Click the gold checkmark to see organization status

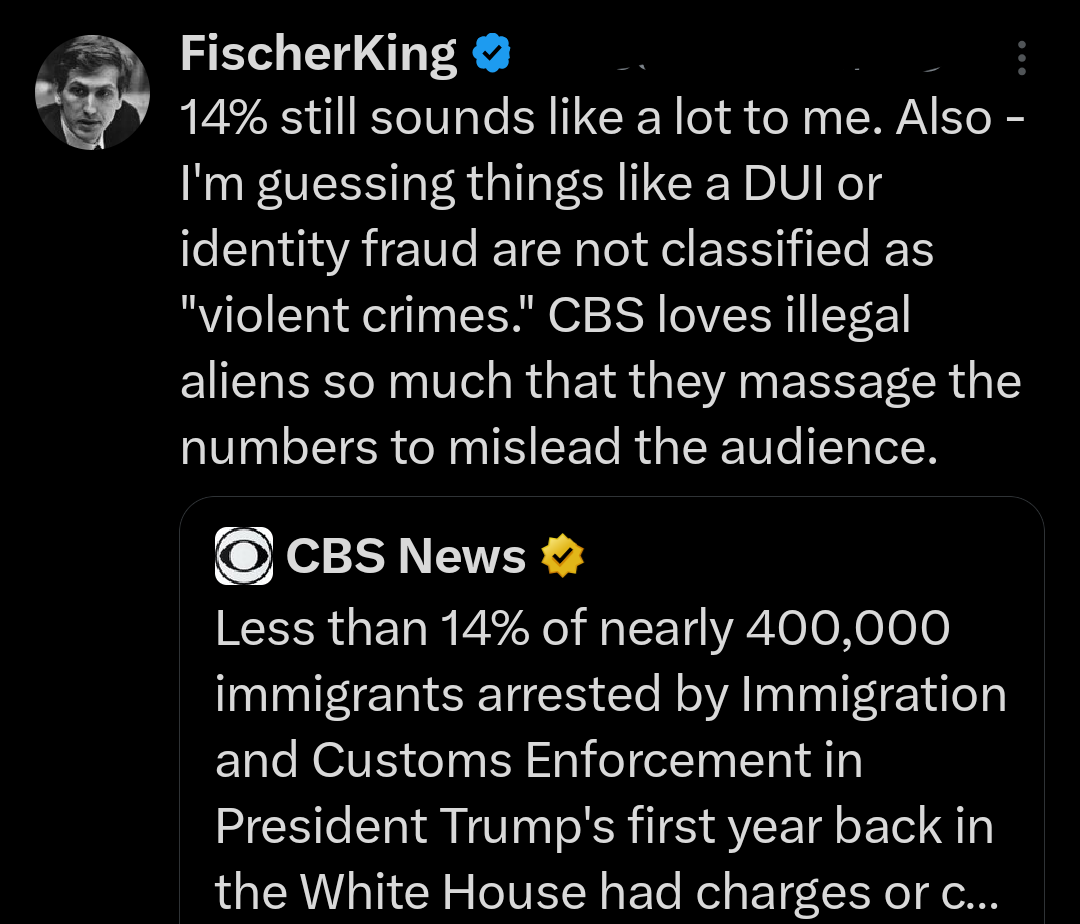coord(562,557)
